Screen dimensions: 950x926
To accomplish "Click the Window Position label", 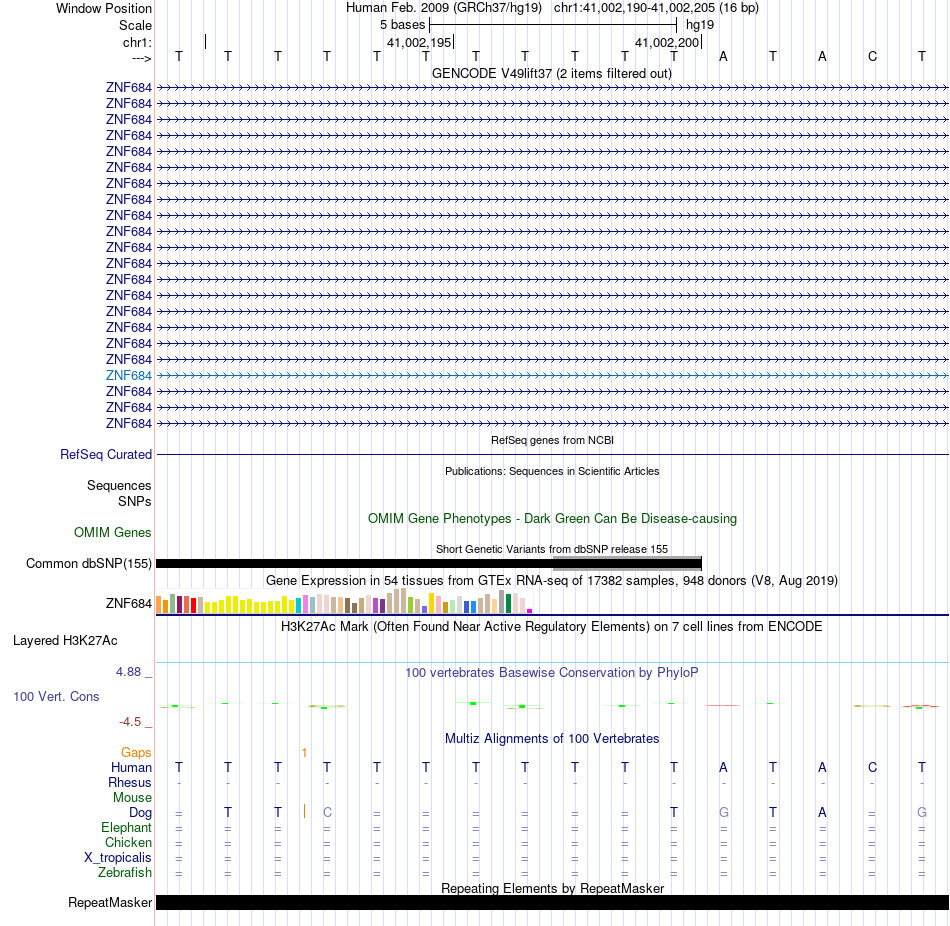I will 104,8.
